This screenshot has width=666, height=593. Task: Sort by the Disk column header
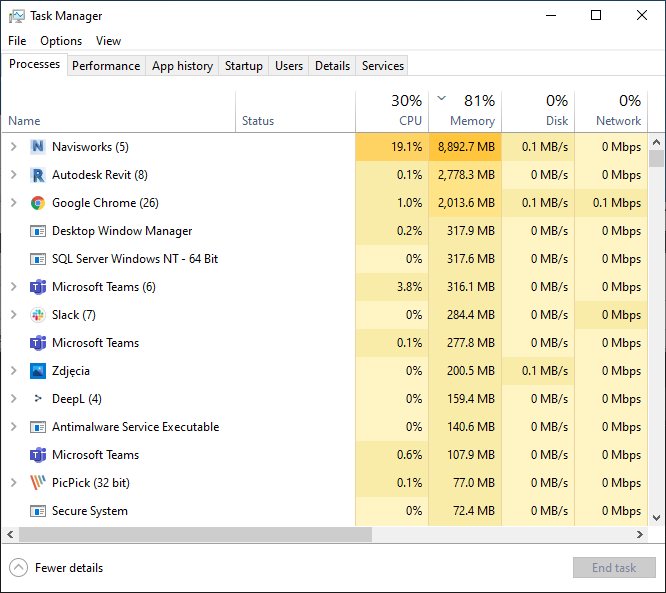click(x=538, y=112)
